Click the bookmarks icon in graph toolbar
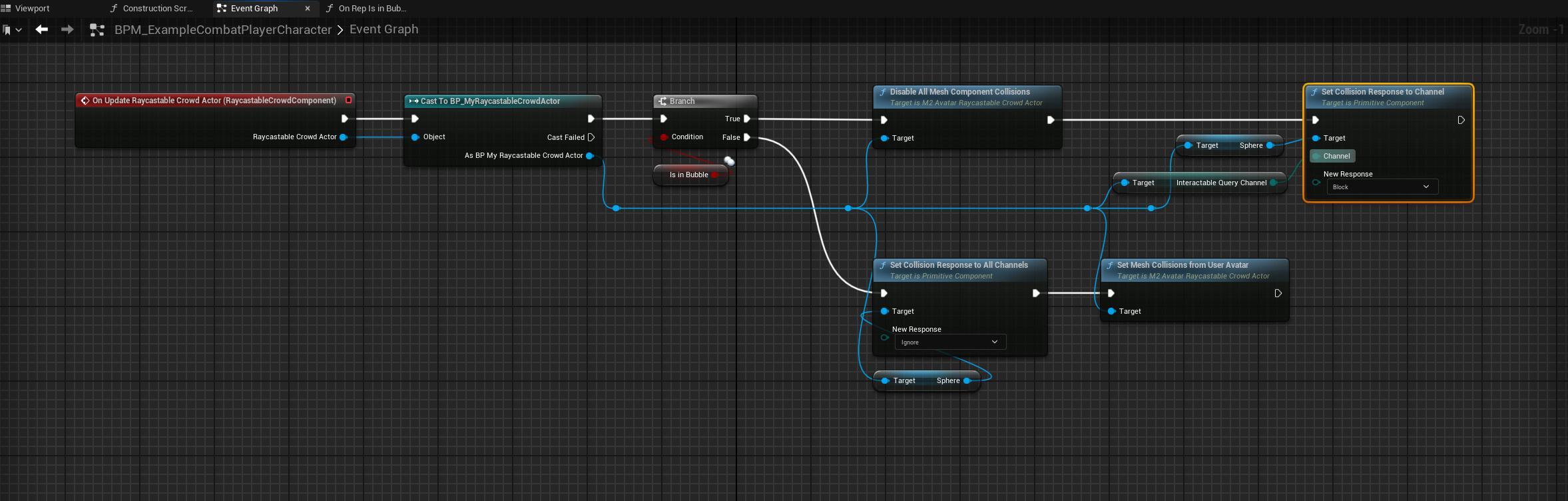Screen dimensions: 1568x501 click(7, 30)
